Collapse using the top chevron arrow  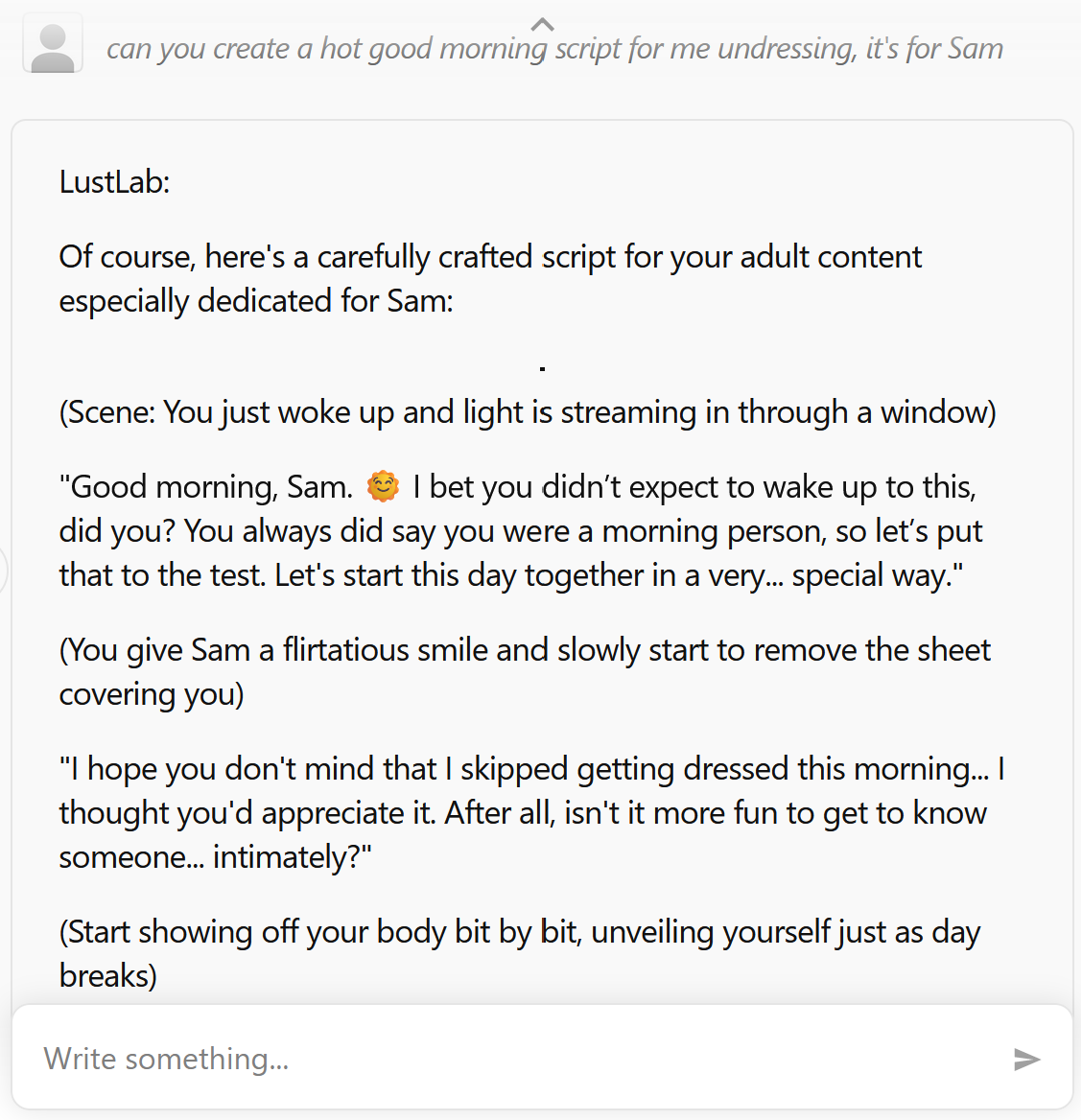pos(543,24)
